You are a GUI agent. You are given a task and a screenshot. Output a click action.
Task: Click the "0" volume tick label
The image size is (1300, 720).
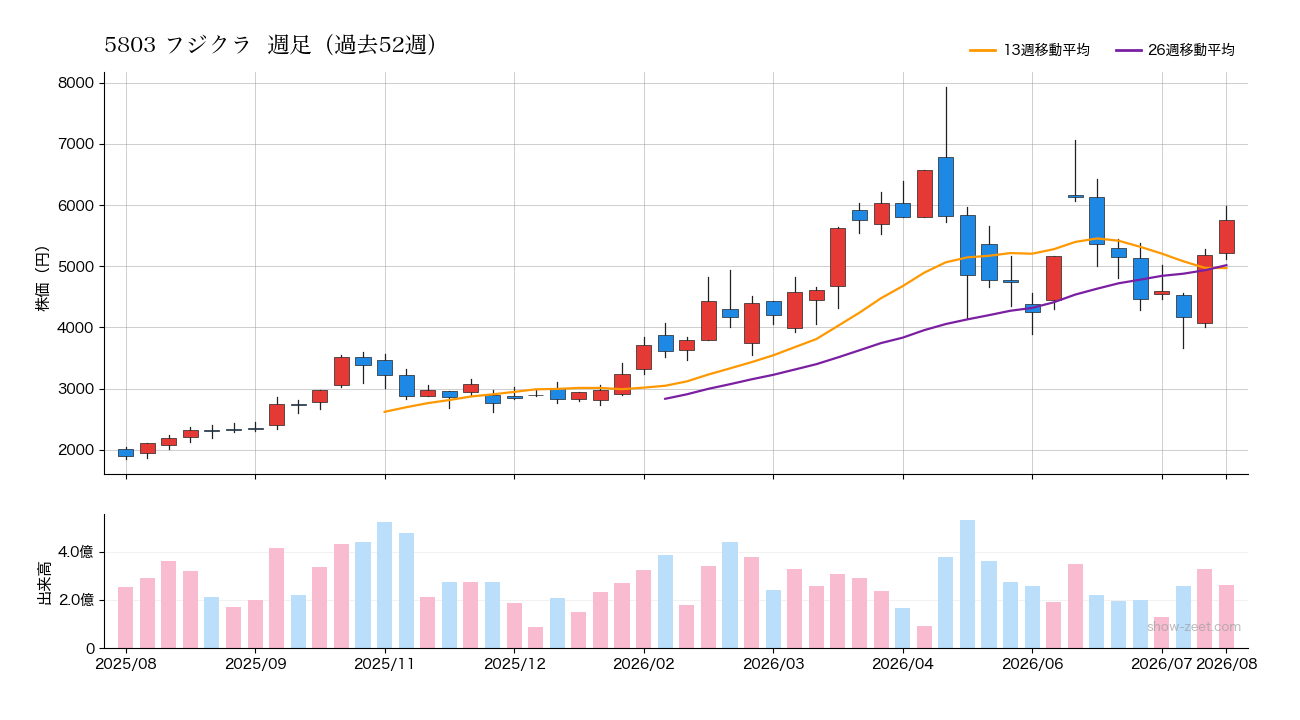coord(90,648)
